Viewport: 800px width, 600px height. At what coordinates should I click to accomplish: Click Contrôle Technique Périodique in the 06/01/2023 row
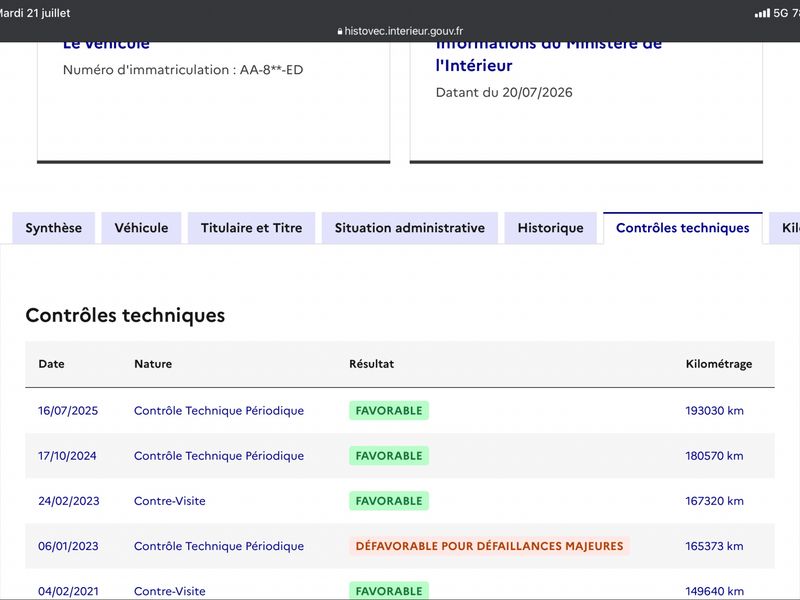click(219, 546)
